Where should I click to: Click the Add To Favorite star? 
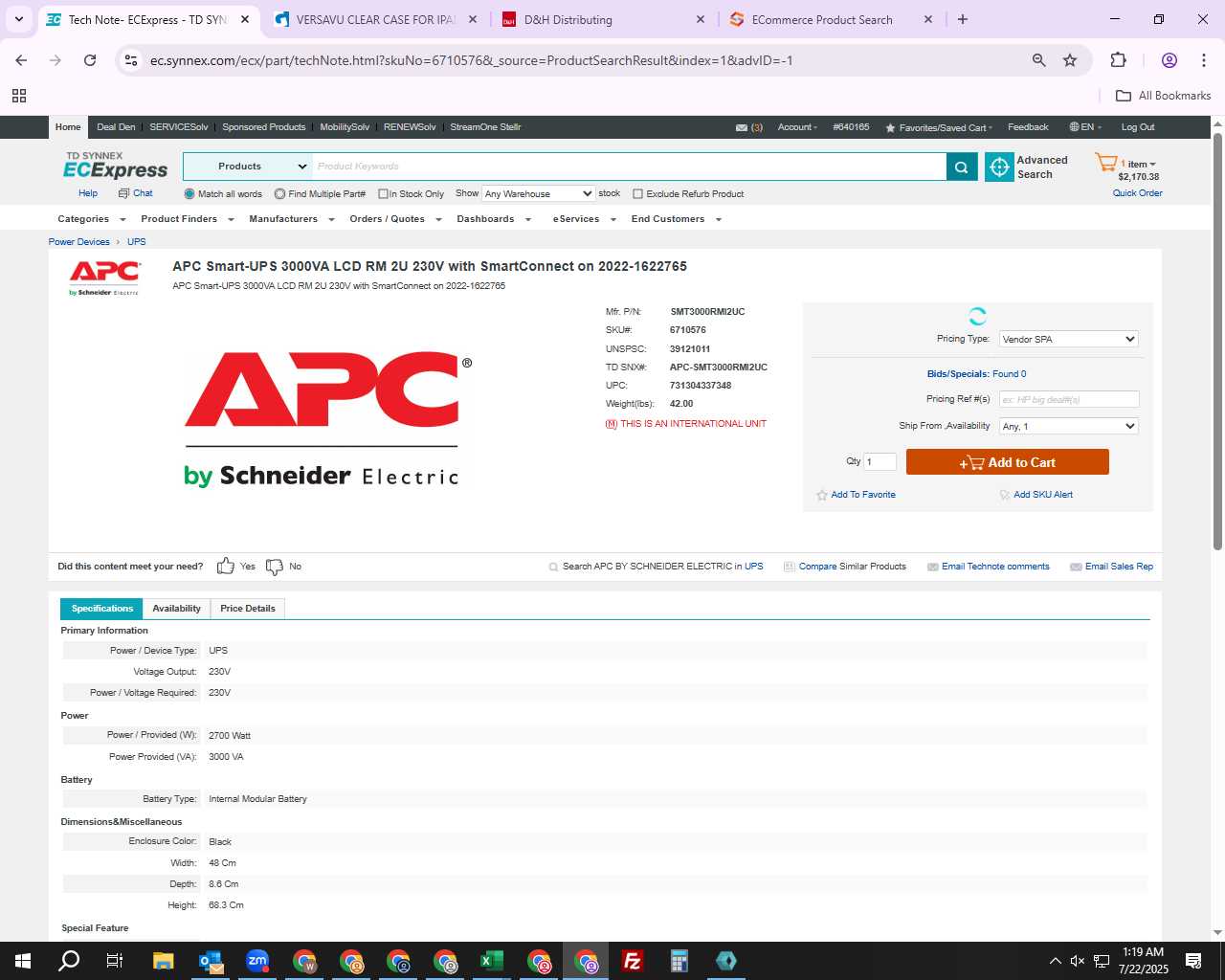821,495
